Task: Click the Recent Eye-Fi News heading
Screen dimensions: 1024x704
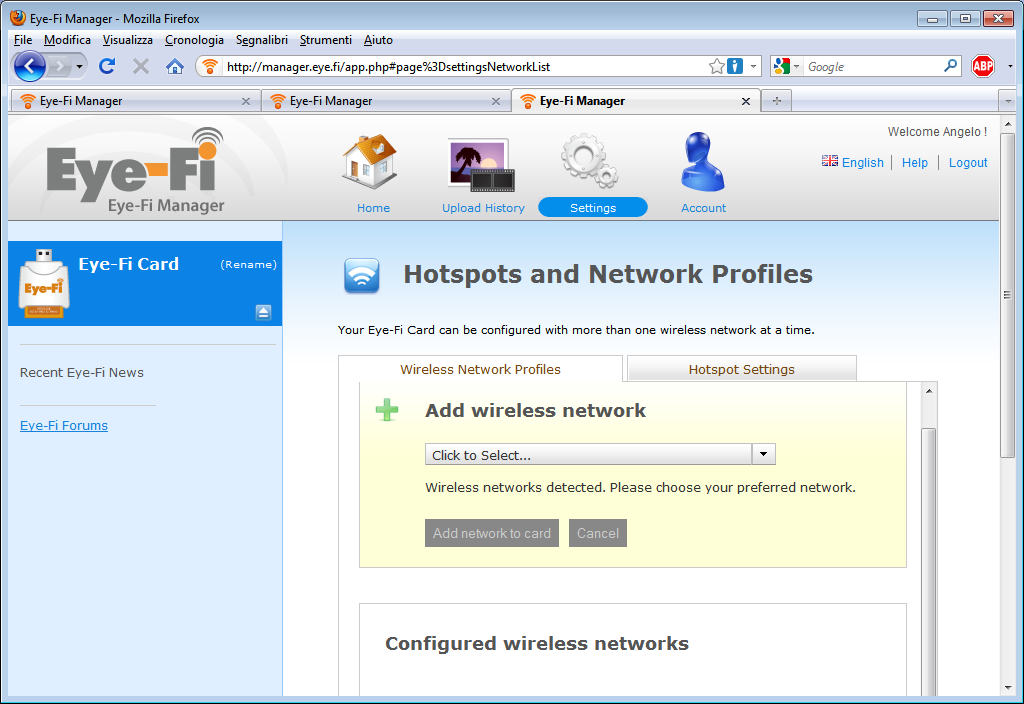Action: pos(82,372)
